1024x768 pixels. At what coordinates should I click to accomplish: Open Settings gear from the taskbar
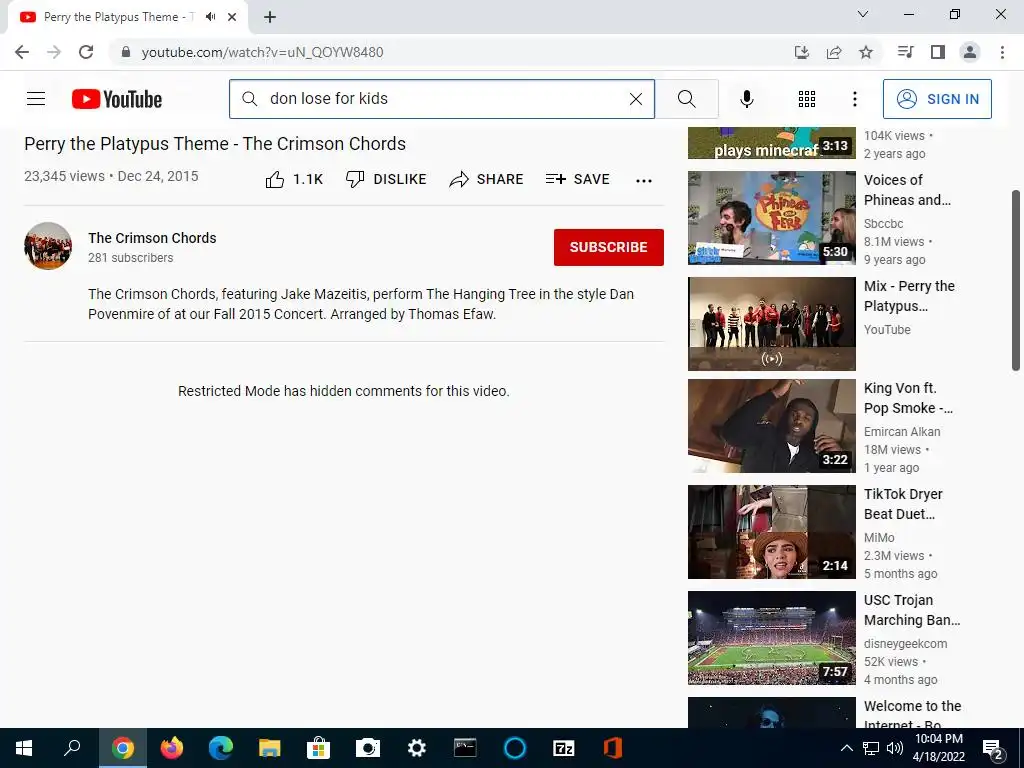tap(416, 748)
